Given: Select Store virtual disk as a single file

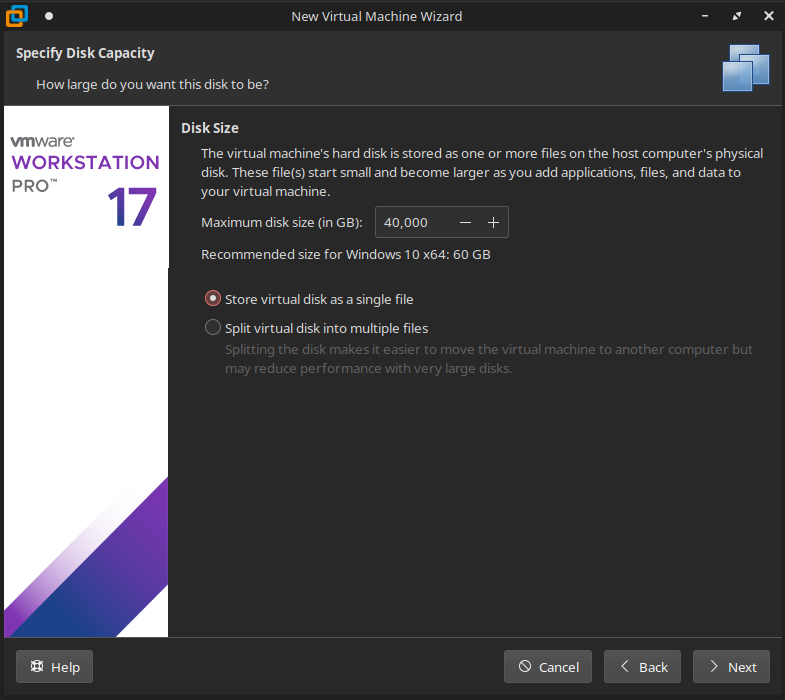Looking at the screenshot, I should (x=213, y=299).
